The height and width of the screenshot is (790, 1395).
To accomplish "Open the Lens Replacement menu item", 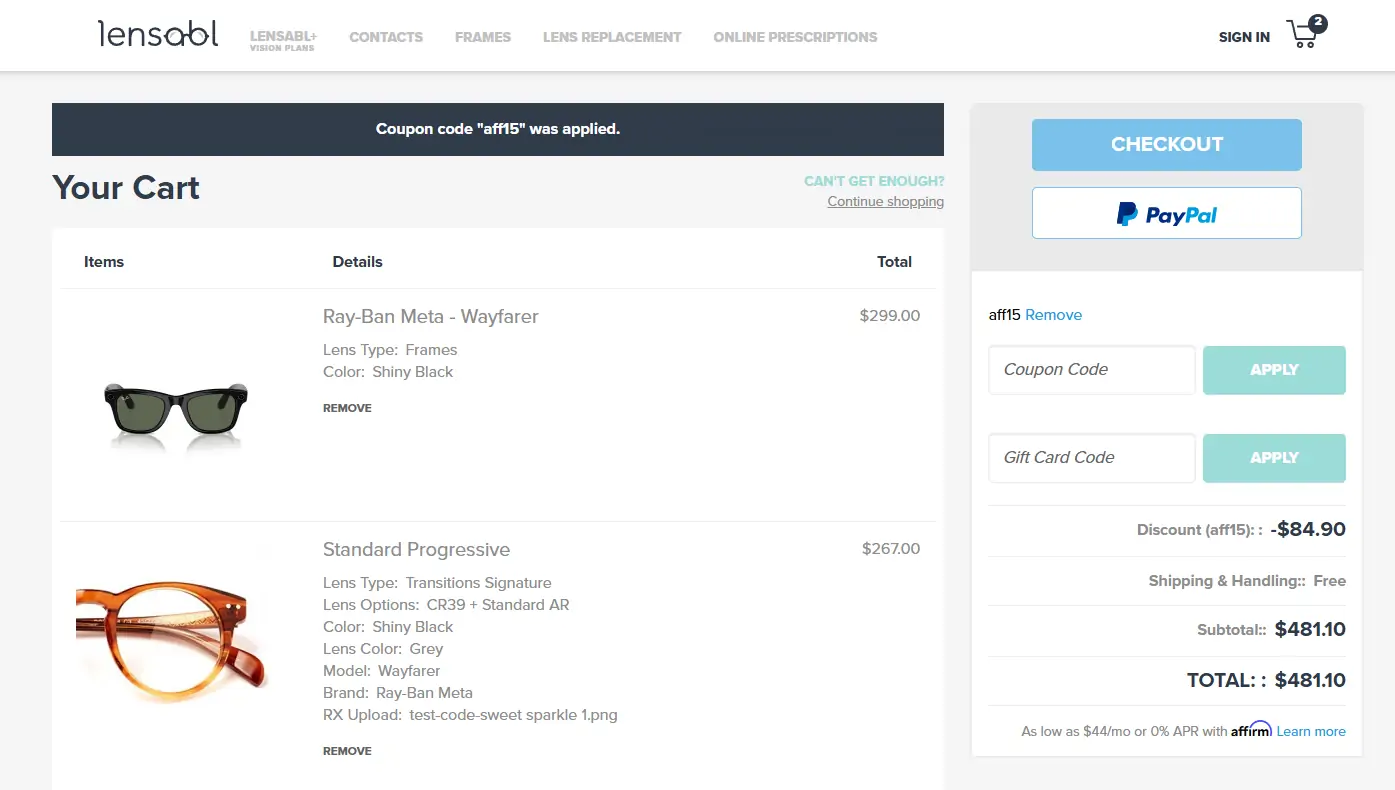I will tap(612, 37).
